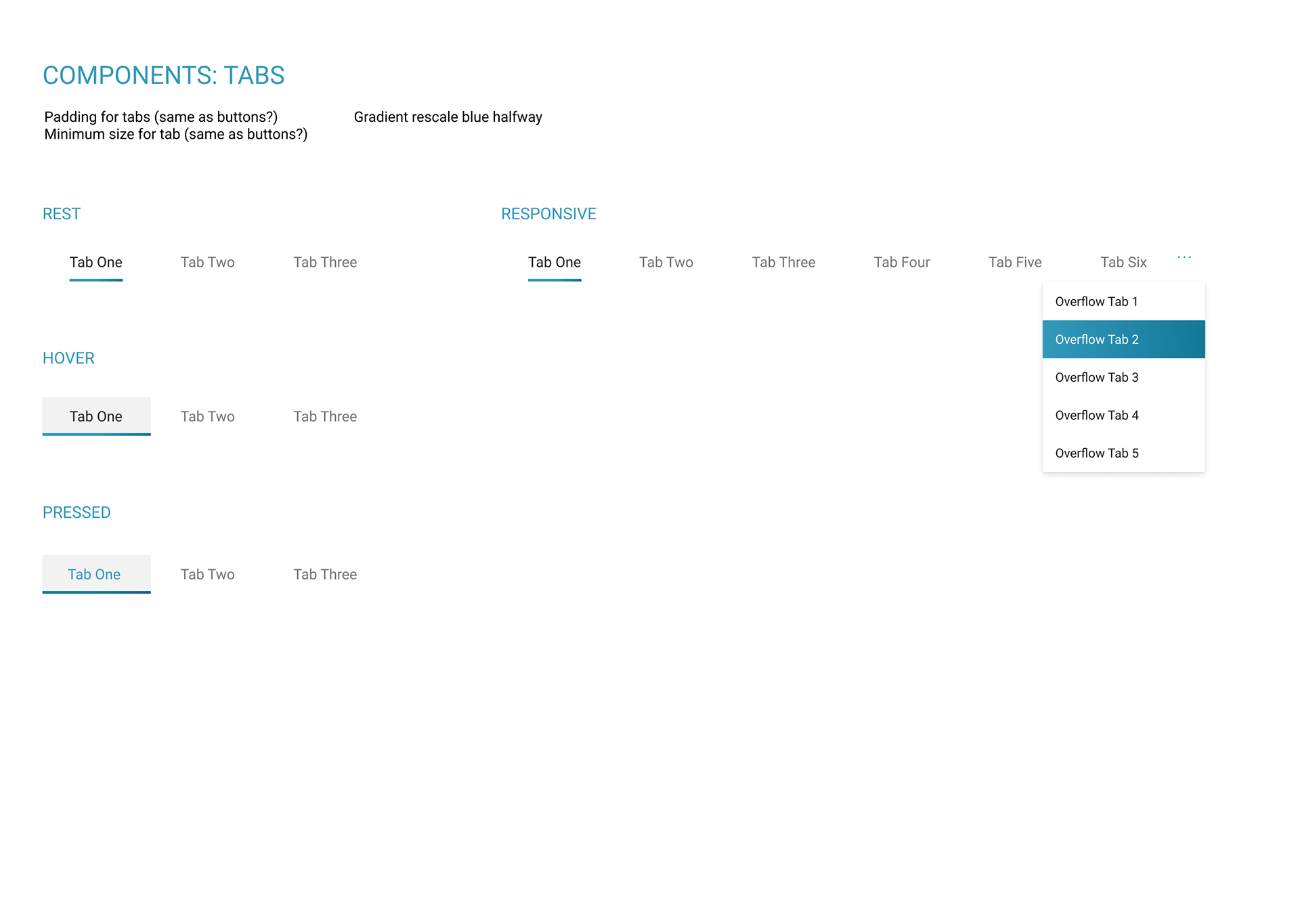Open the three-dot overflow tabs menu
1300x924 pixels.
pos(1184,258)
